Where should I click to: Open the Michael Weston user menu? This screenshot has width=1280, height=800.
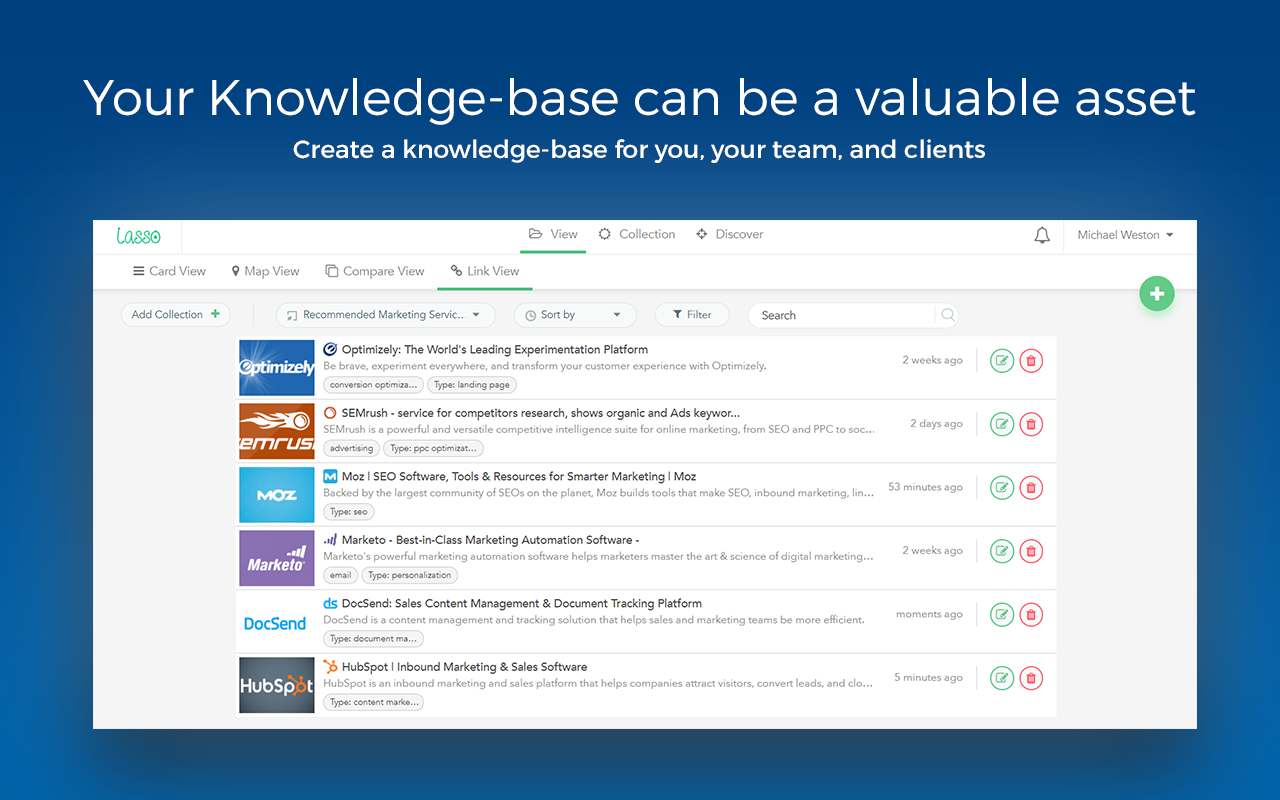tap(1125, 235)
